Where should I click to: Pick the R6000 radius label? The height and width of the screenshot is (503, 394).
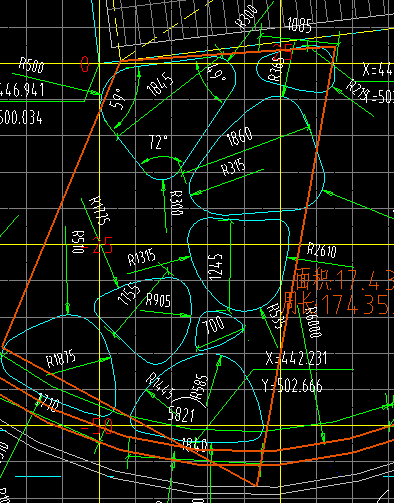click(x=314, y=322)
